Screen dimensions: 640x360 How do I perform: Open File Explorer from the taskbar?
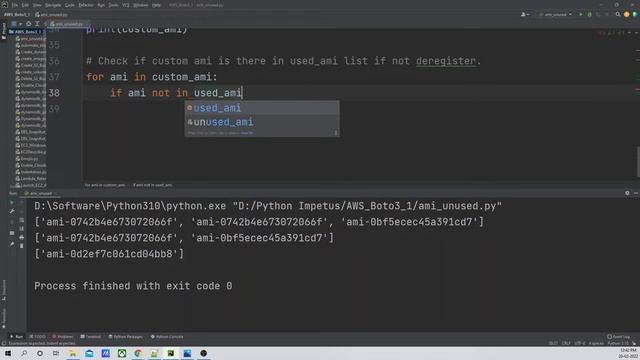coord(73,353)
